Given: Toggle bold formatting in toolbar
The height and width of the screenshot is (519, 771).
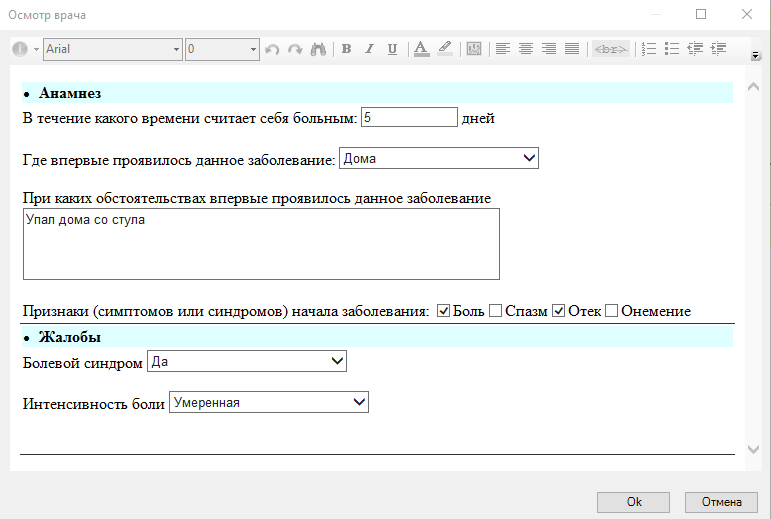Looking at the screenshot, I should [x=347, y=49].
